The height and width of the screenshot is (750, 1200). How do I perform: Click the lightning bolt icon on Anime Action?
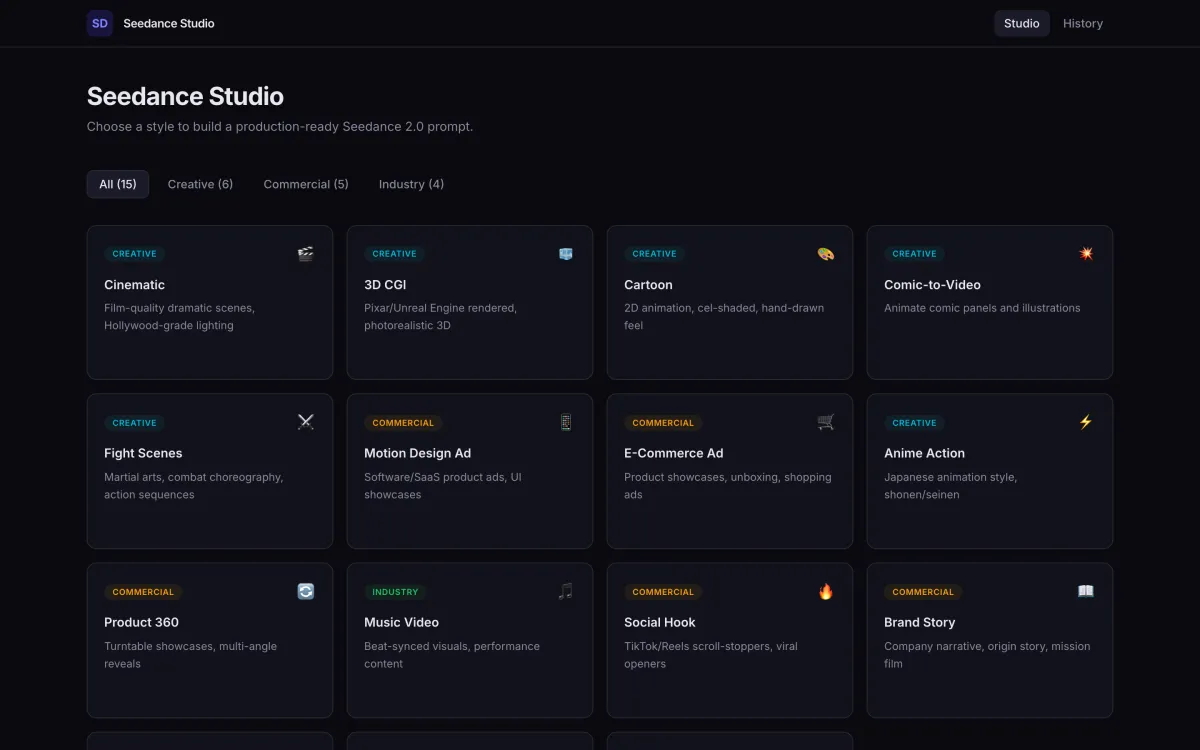point(1086,422)
